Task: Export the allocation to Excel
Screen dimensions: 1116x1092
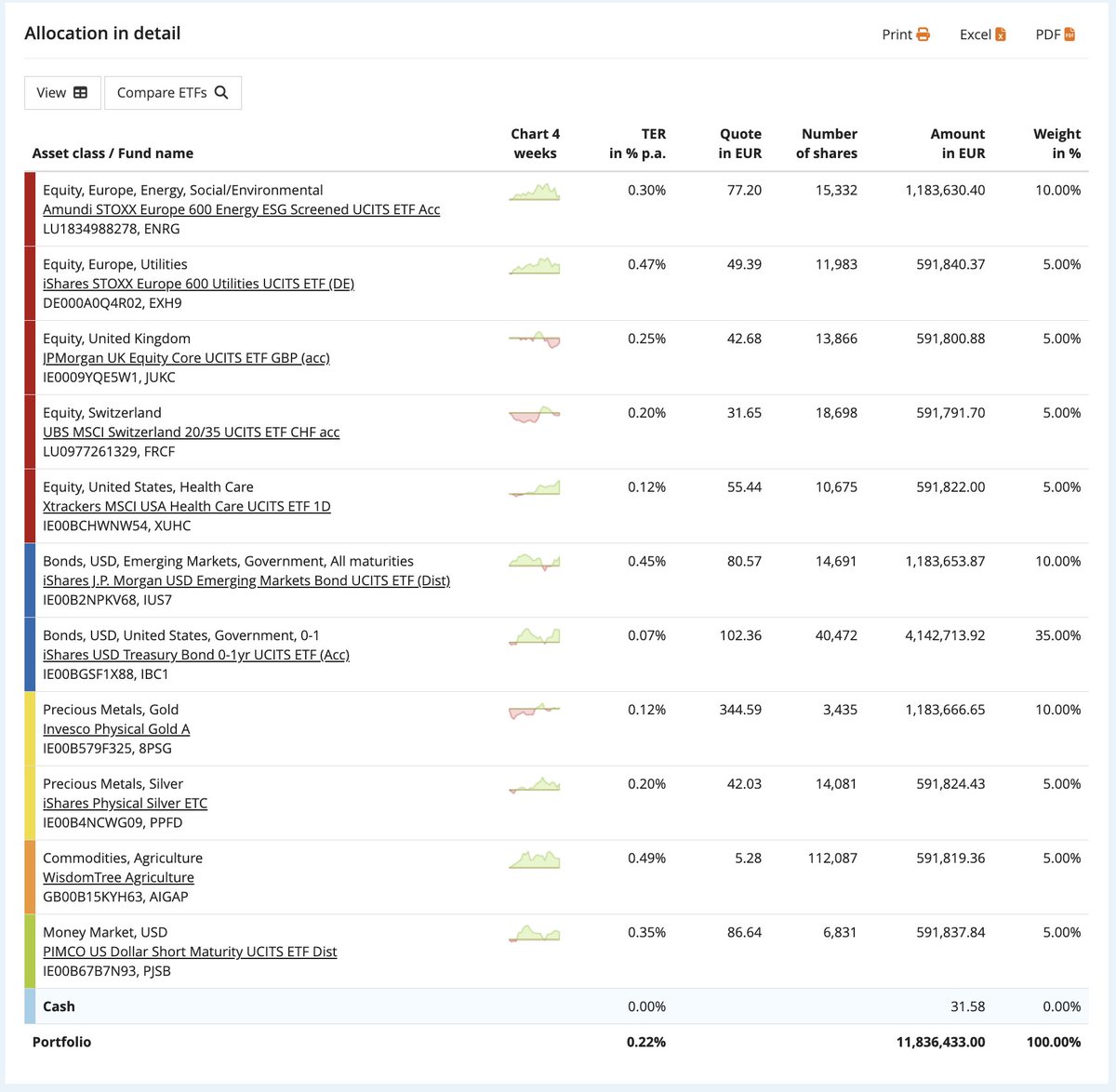Action: point(983,34)
